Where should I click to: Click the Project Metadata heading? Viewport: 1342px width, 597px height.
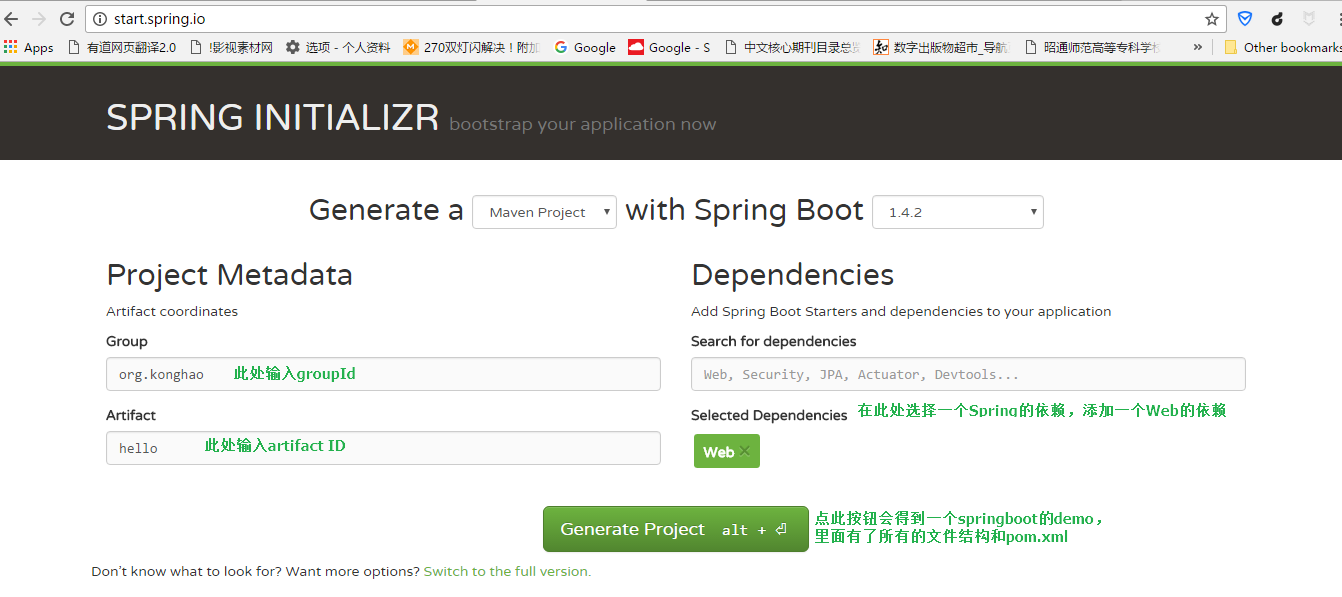click(229, 275)
